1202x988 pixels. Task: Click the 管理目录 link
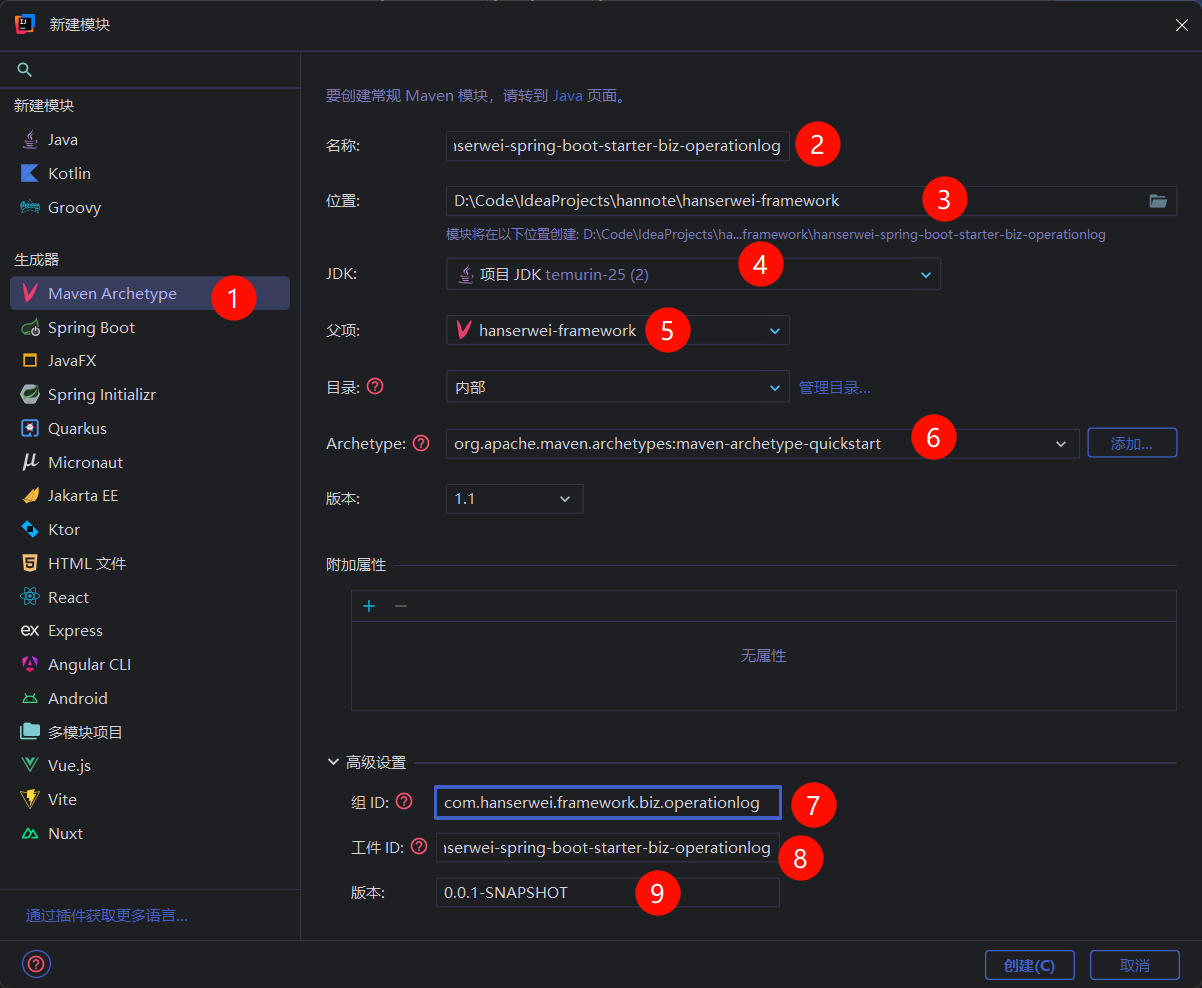(x=834, y=387)
